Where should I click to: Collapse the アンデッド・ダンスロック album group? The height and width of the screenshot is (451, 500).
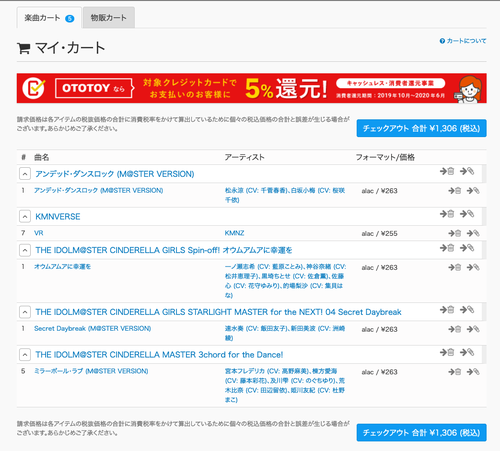pyautogui.click(x=25, y=174)
